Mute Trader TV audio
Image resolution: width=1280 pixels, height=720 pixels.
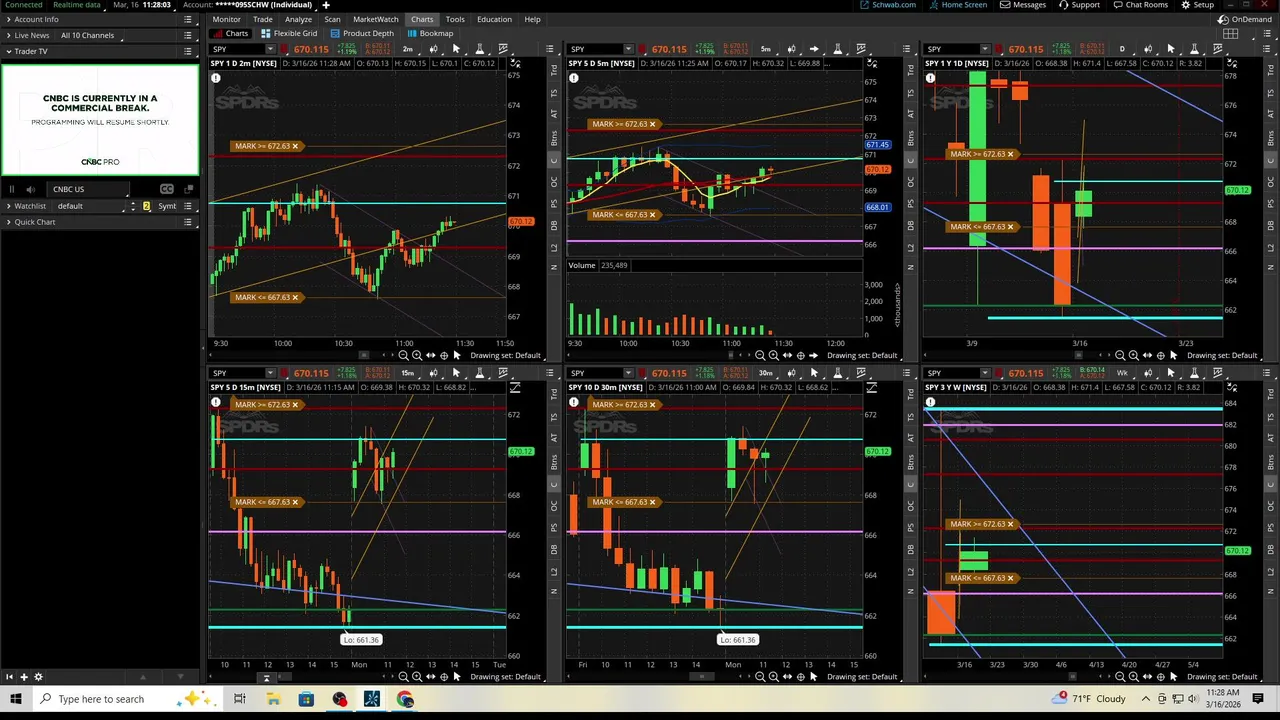click(30, 189)
